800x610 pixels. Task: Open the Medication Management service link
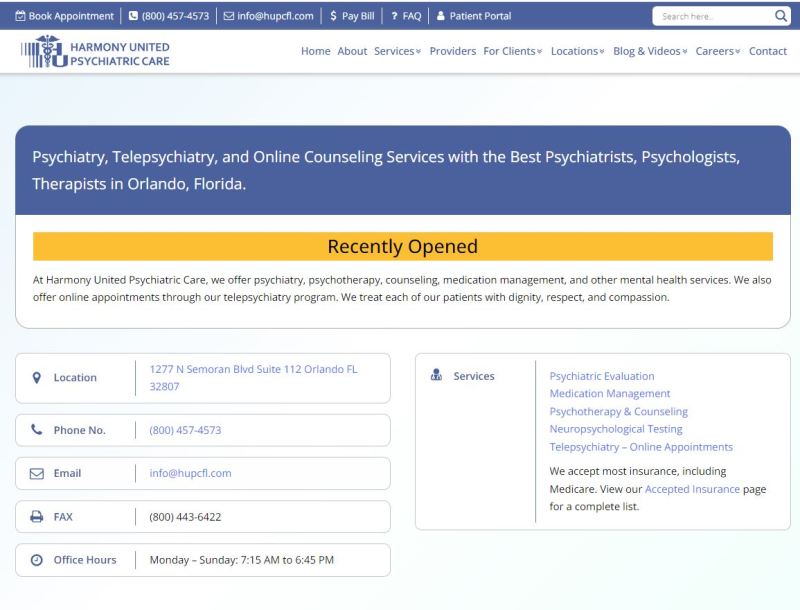coord(610,393)
